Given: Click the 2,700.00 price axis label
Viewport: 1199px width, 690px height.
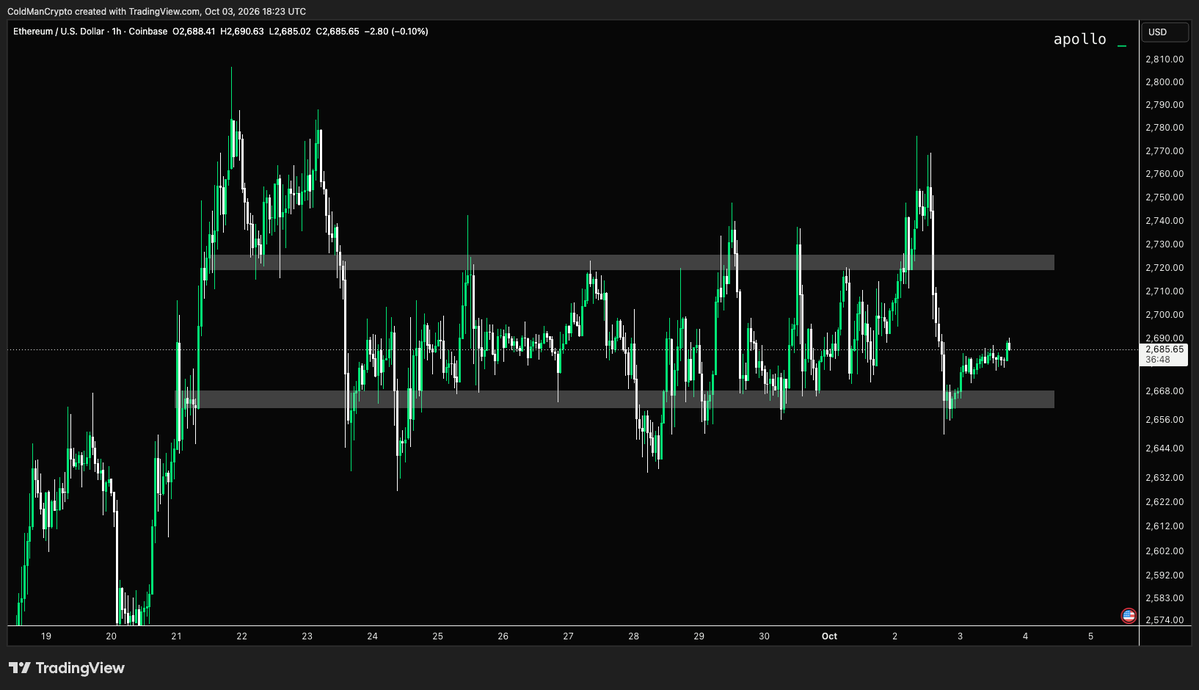Looking at the screenshot, I should tap(1164, 314).
